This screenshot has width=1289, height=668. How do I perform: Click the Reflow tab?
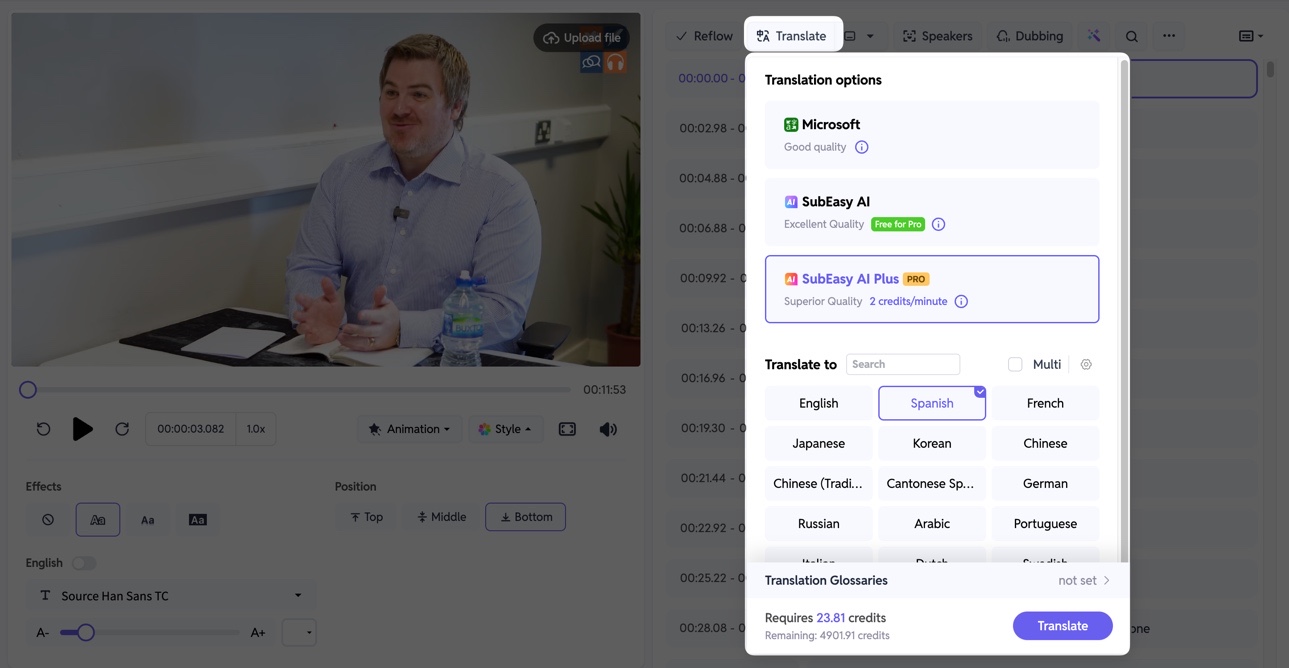point(704,36)
